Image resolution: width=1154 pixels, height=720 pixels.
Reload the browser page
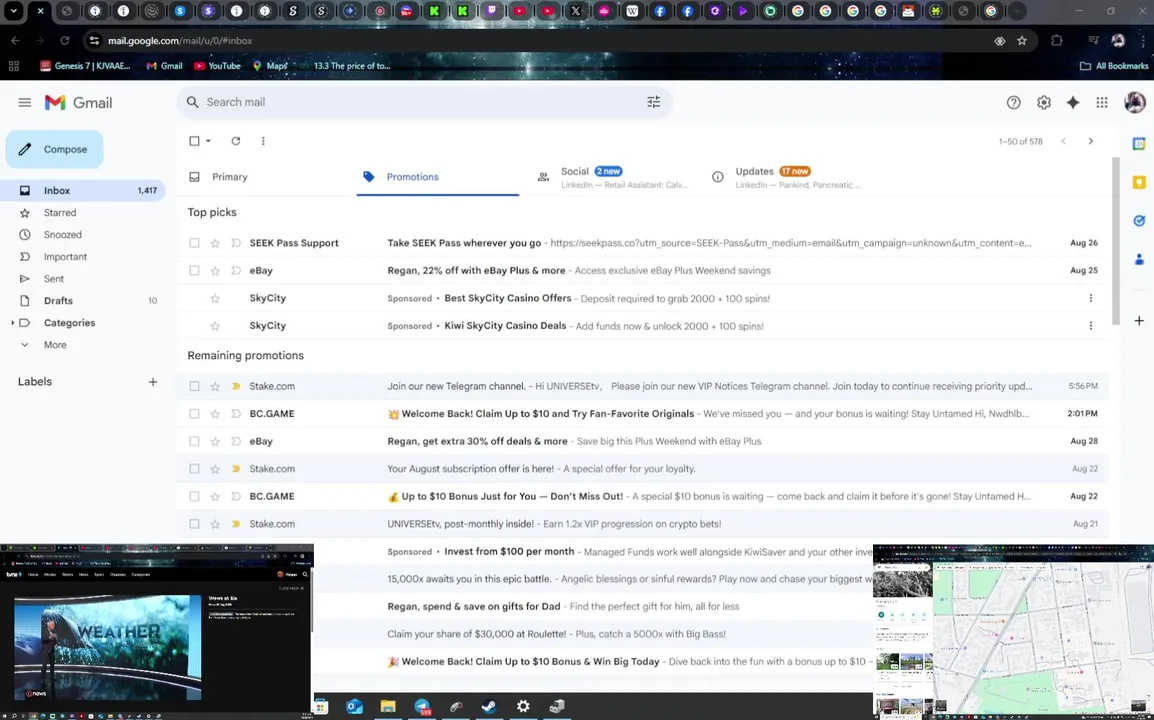[65, 40]
